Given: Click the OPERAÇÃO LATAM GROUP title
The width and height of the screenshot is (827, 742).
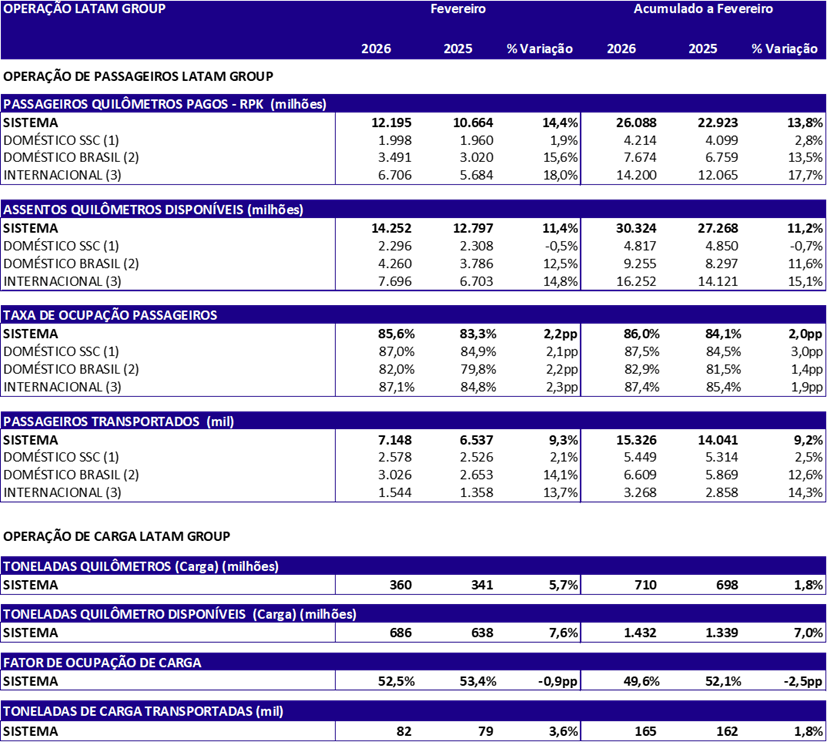Looking at the screenshot, I should (x=85, y=9).
